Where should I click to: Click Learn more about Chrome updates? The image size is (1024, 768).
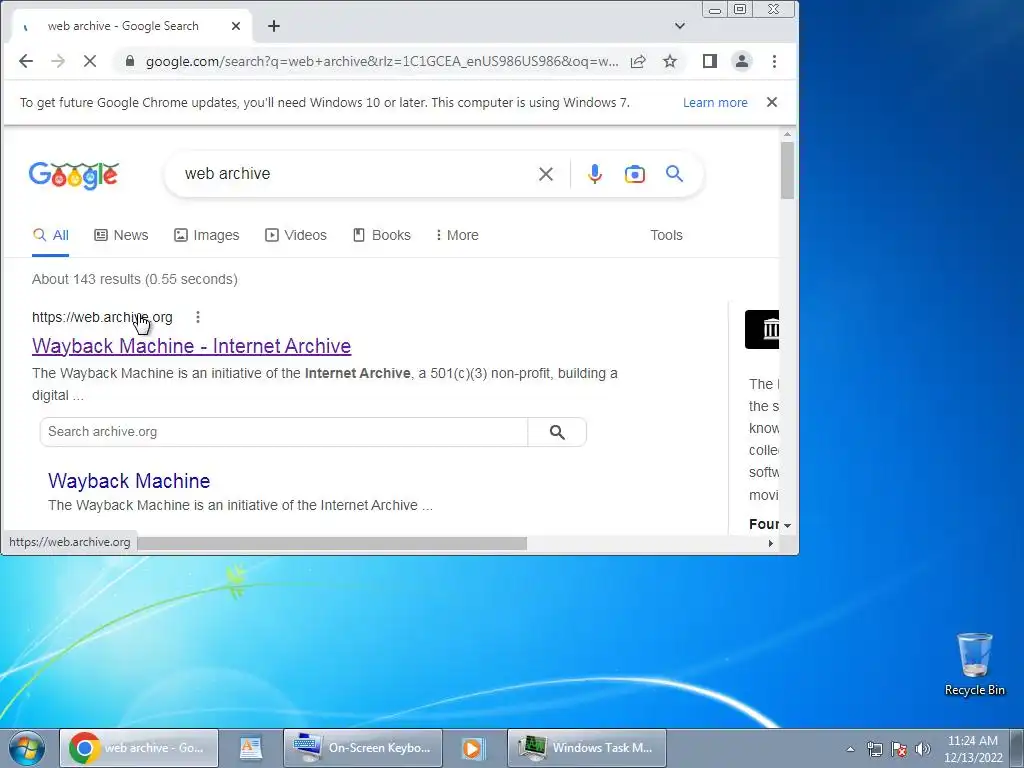(715, 103)
